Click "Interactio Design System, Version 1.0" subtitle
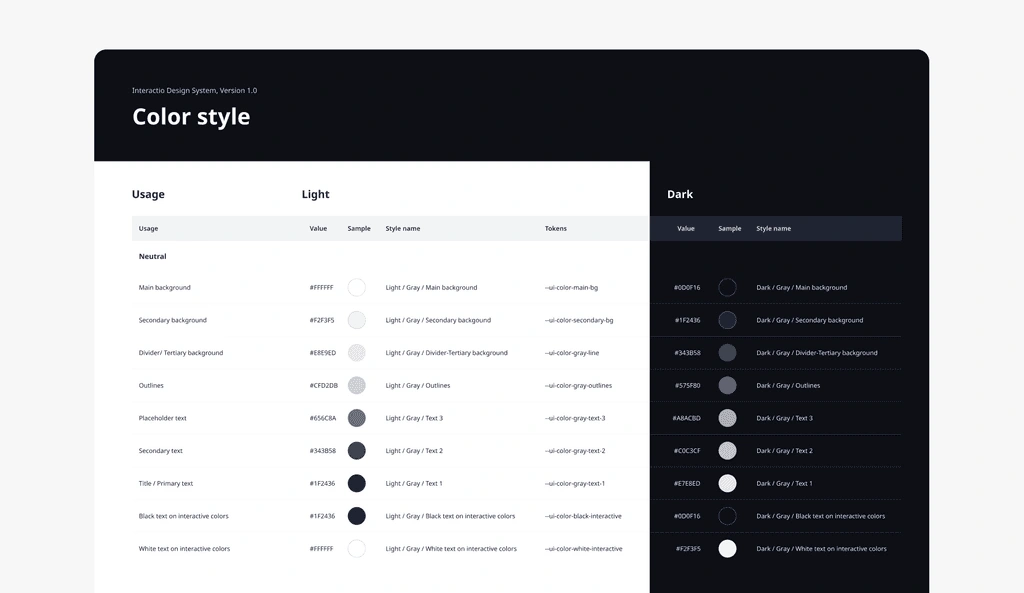Image resolution: width=1024 pixels, height=593 pixels. click(x=195, y=90)
